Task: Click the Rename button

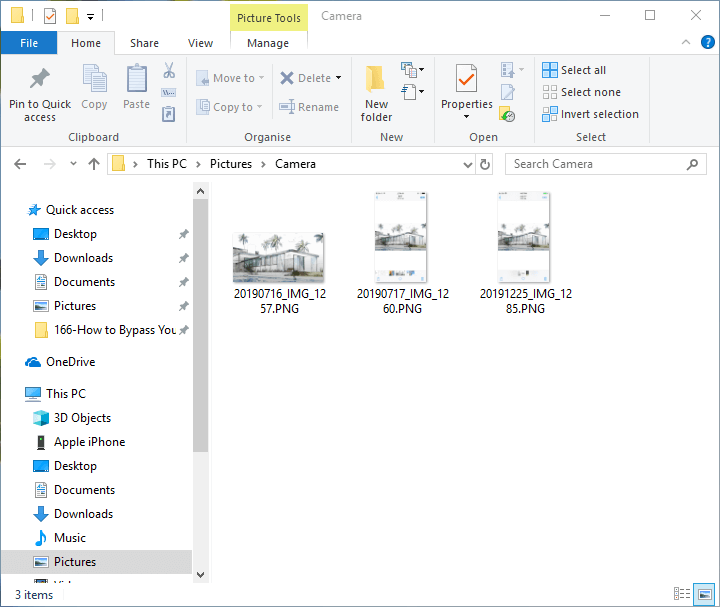Action: pos(309,107)
